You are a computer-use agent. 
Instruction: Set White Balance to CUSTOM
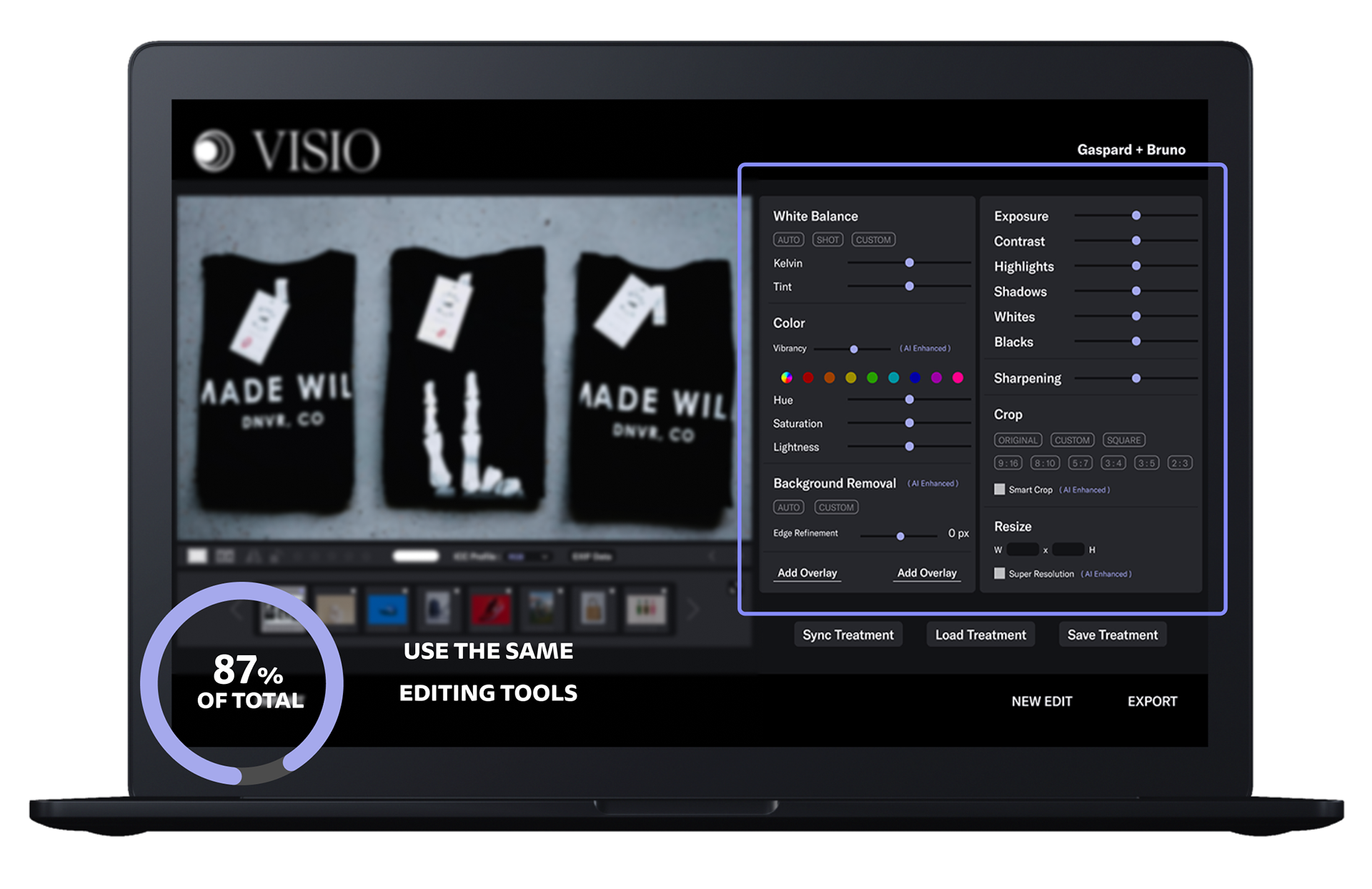[x=873, y=240]
